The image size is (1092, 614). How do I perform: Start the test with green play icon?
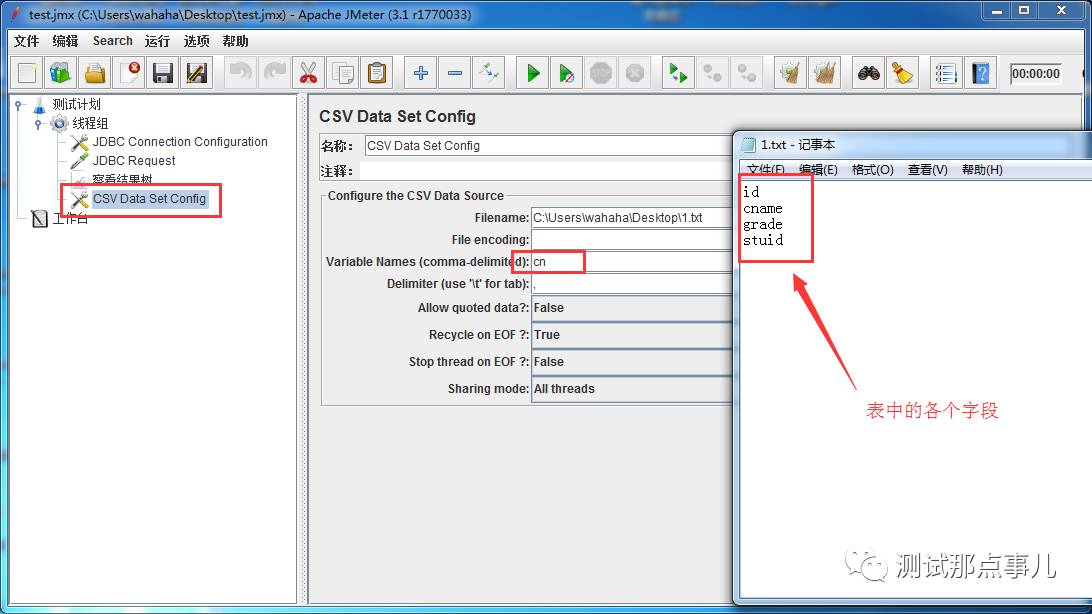pyautogui.click(x=533, y=73)
